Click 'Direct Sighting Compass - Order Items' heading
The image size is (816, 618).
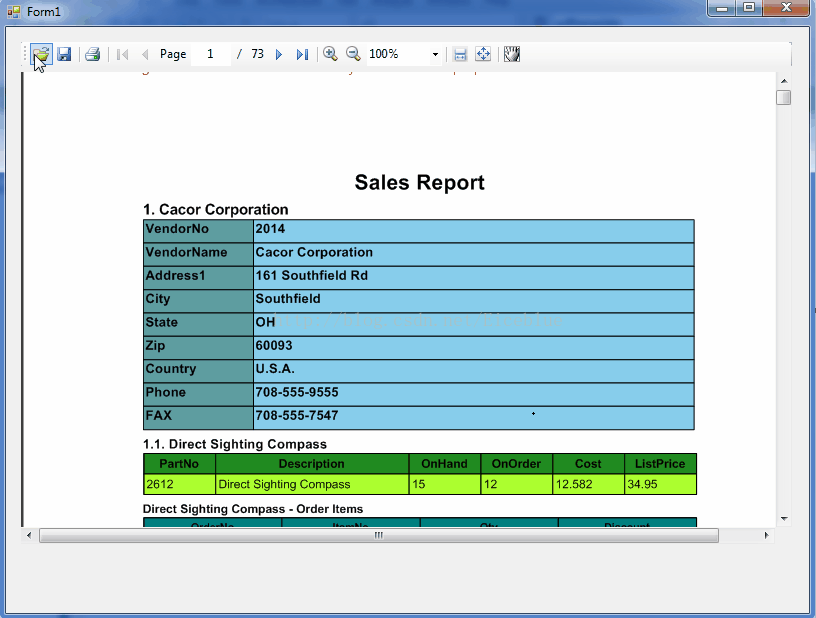[x=253, y=509]
